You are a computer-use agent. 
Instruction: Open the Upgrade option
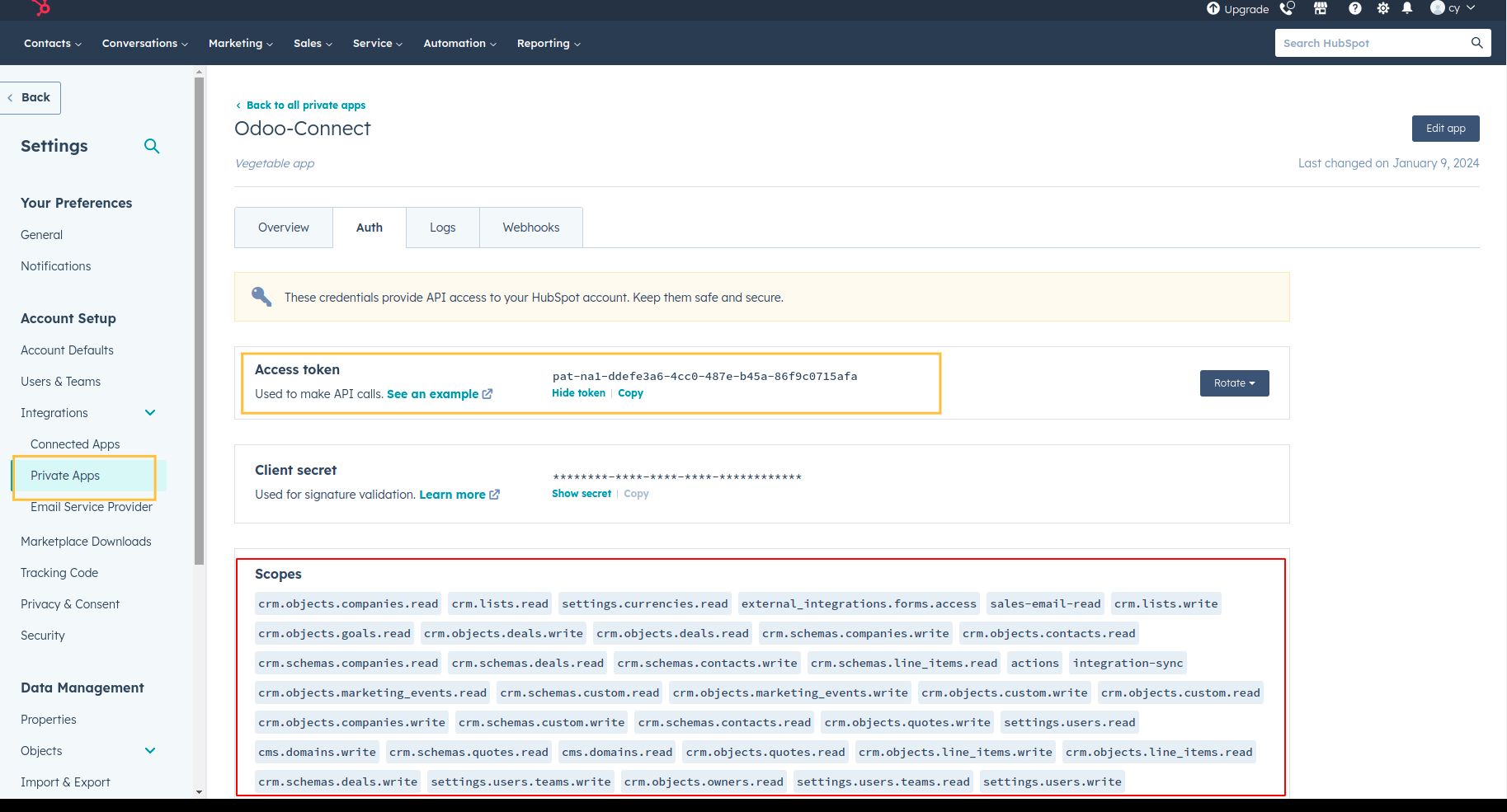click(x=1237, y=9)
